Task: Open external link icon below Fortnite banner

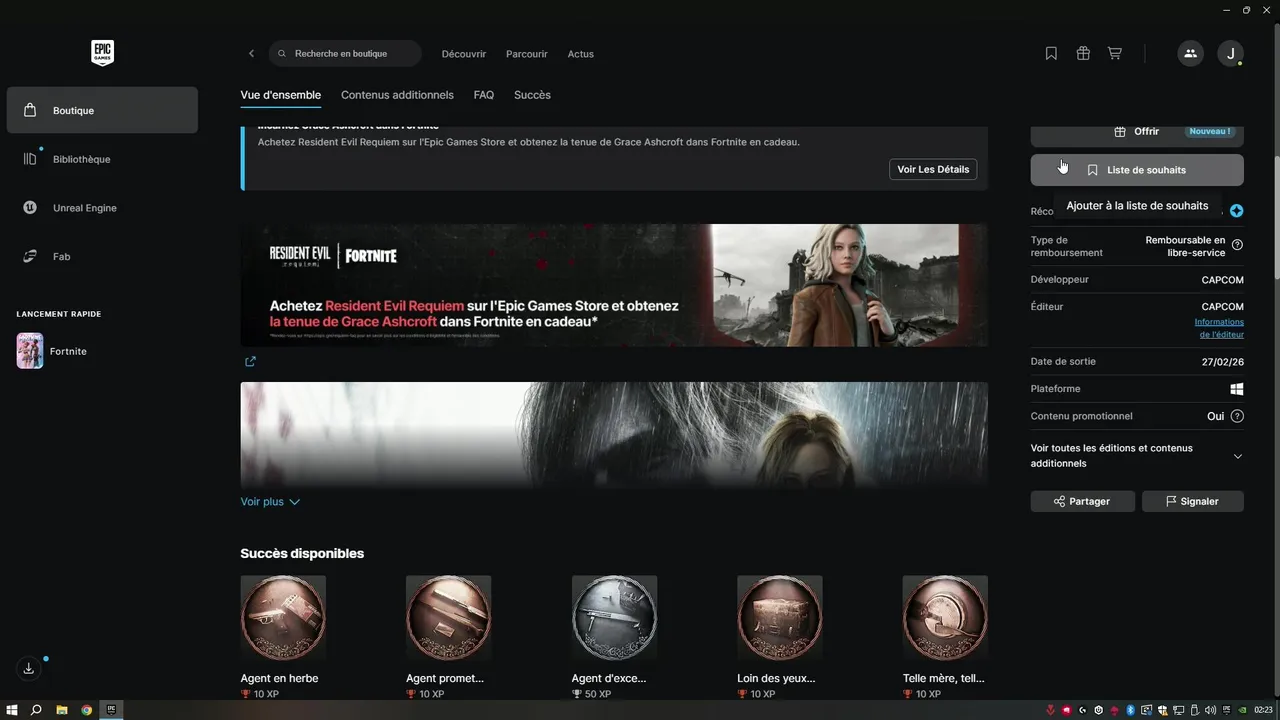Action: click(x=250, y=361)
